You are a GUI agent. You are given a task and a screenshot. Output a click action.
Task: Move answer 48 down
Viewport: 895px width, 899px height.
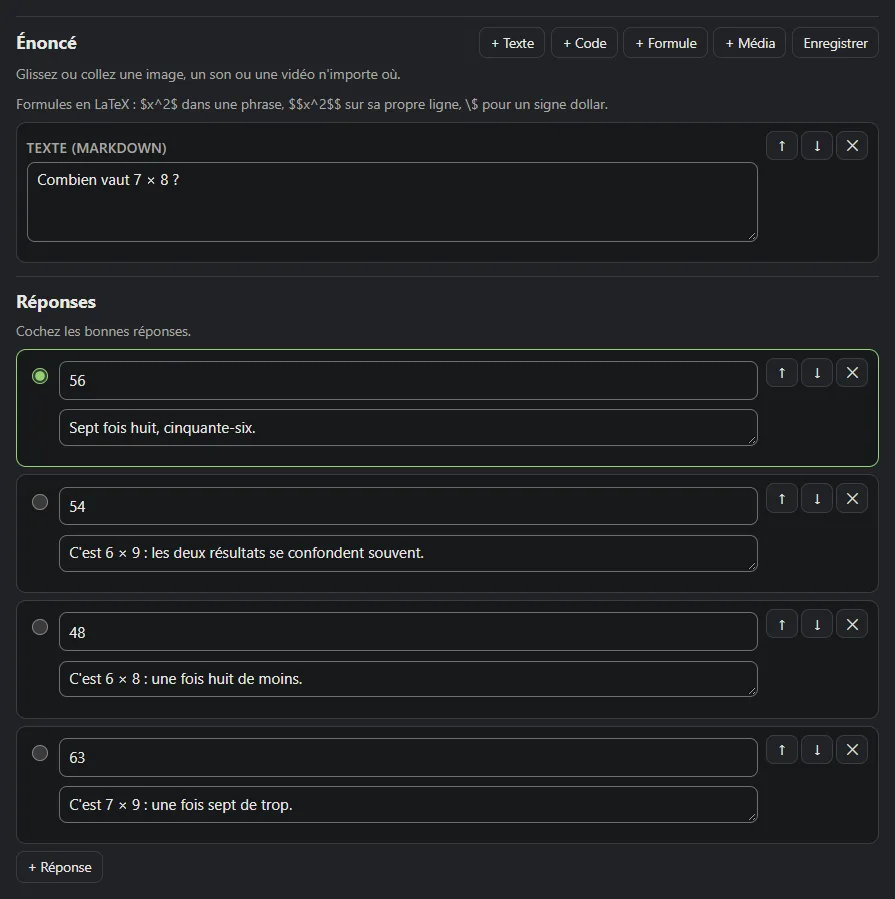pos(817,624)
